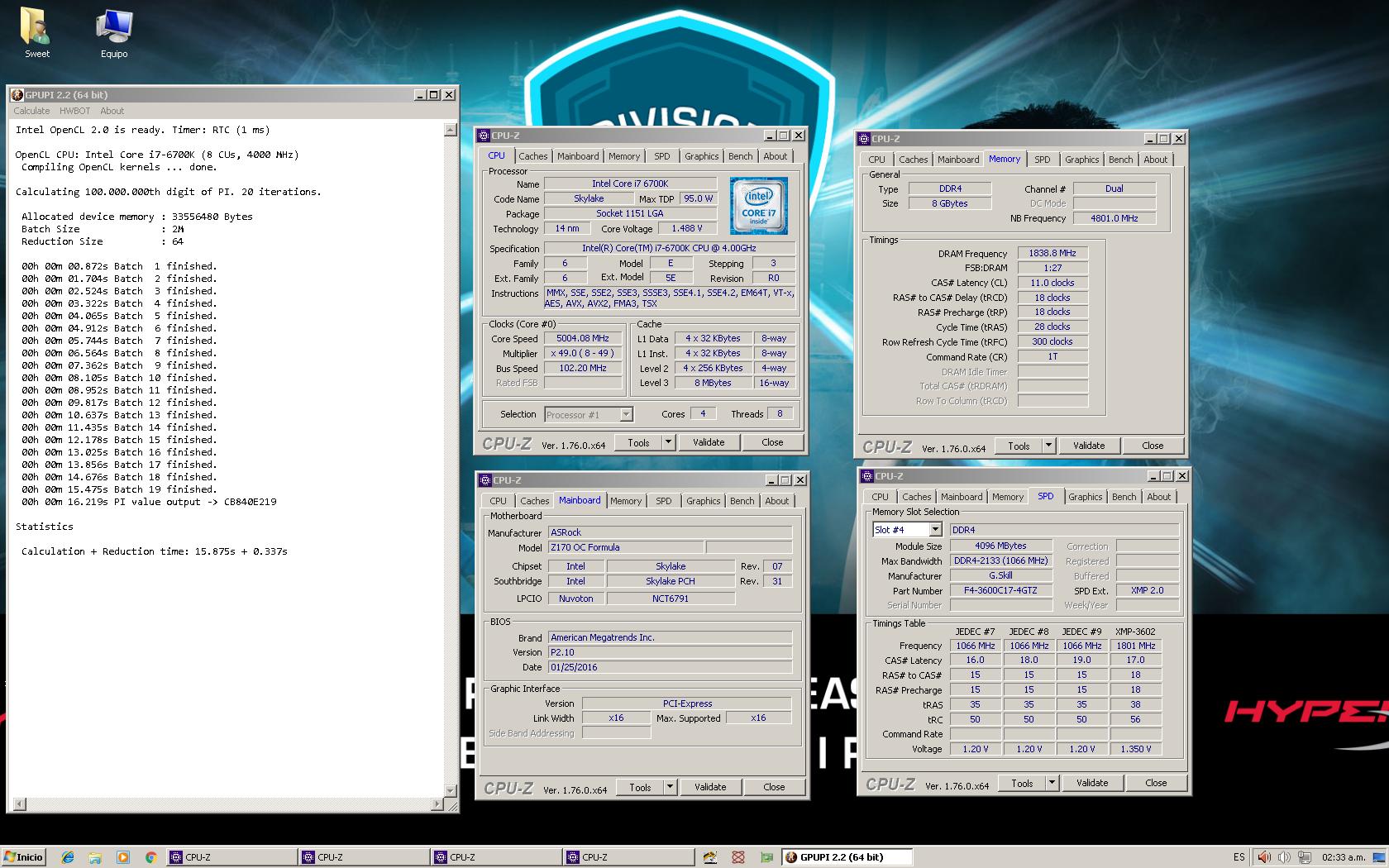Click the ES language indicator in tray

click(1239, 857)
